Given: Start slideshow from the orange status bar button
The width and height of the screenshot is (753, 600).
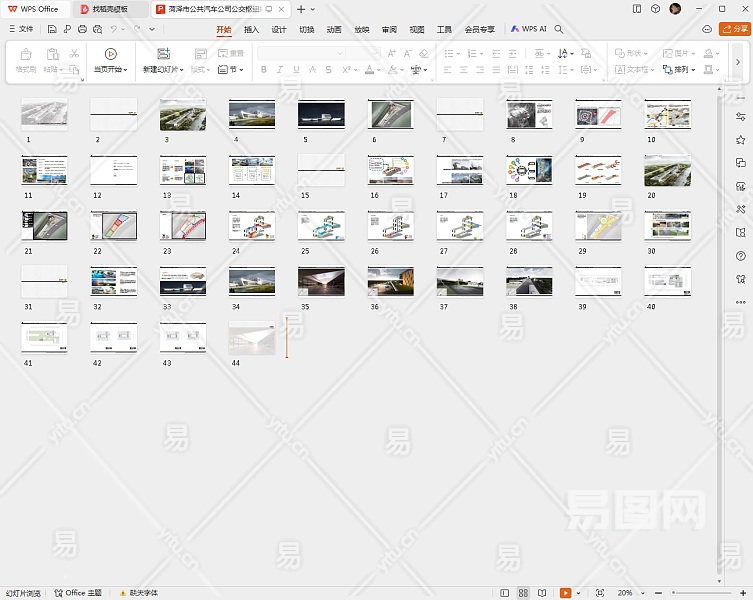Looking at the screenshot, I should [x=565, y=593].
